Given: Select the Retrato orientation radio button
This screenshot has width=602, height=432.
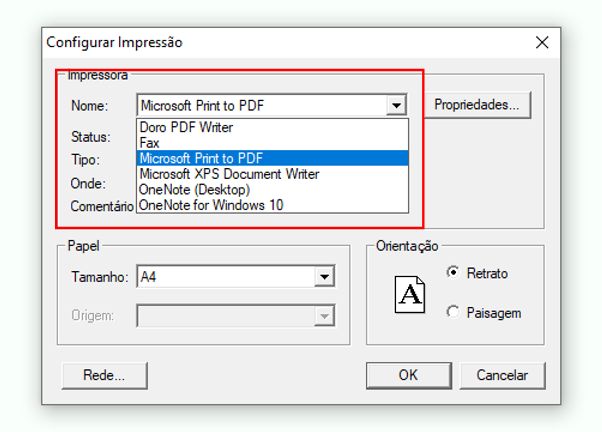Looking at the screenshot, I should click(x=453, y=272).
